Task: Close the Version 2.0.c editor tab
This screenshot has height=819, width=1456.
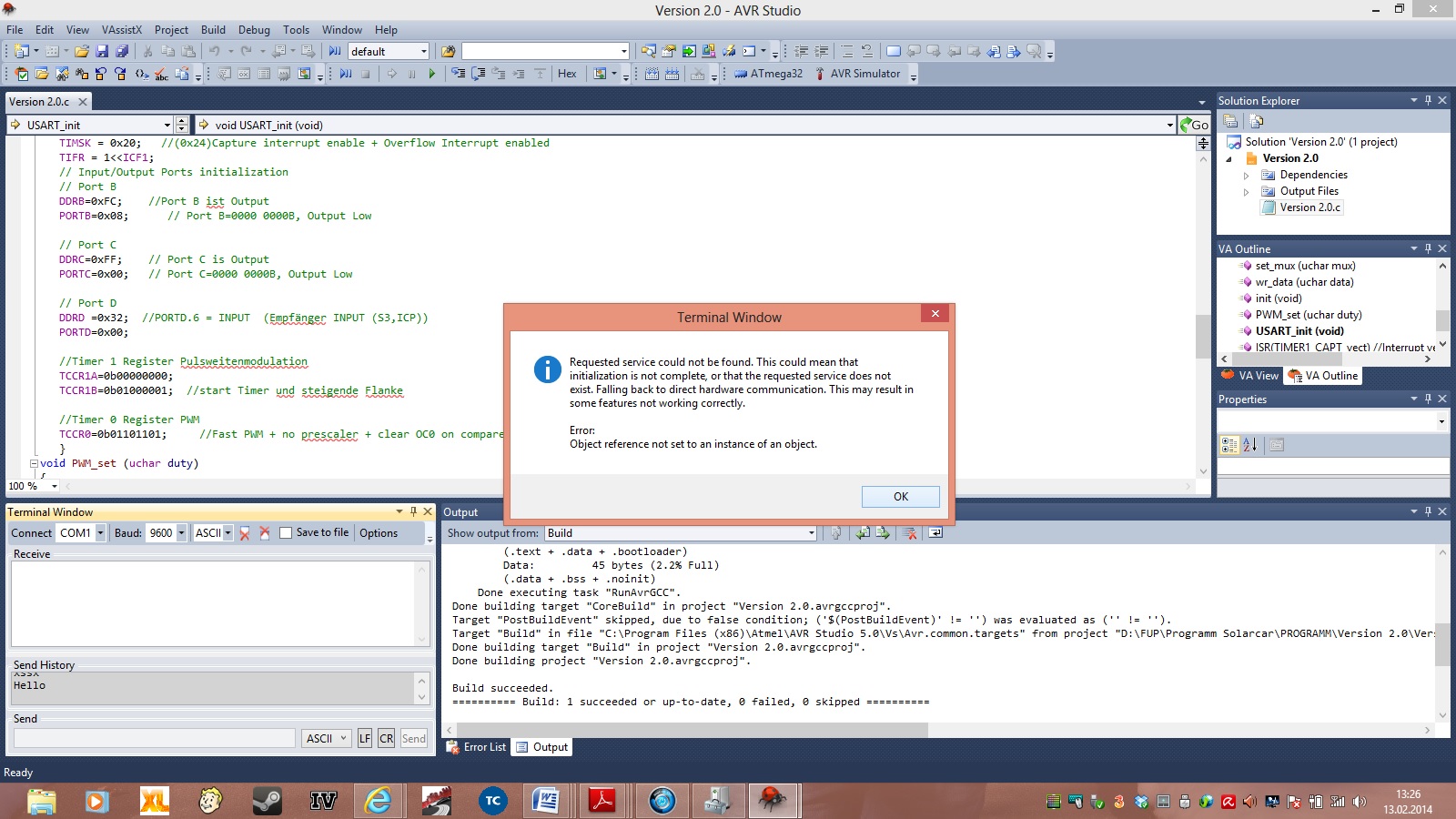Action: pos(83,102)
